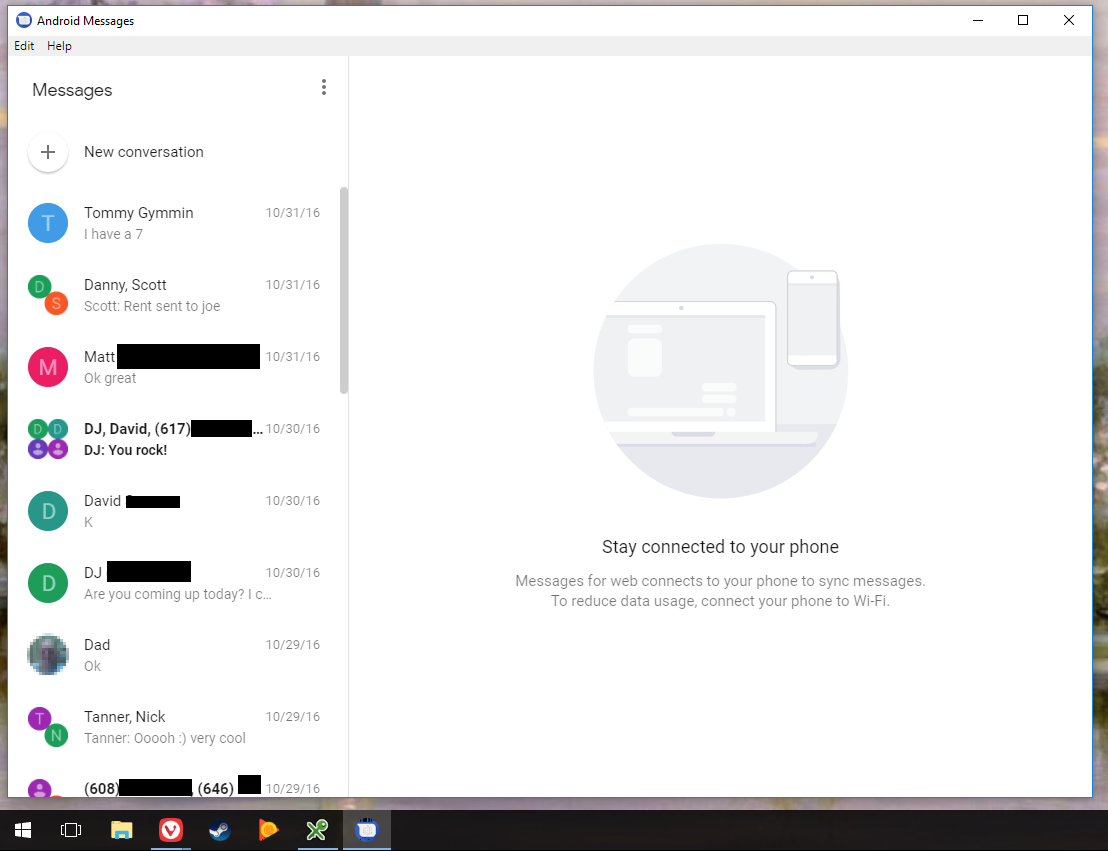This screenshot has width=1108, height=851.
Task: Click Tommy Gymmin's blue T avatar
Action: [48, 223]
